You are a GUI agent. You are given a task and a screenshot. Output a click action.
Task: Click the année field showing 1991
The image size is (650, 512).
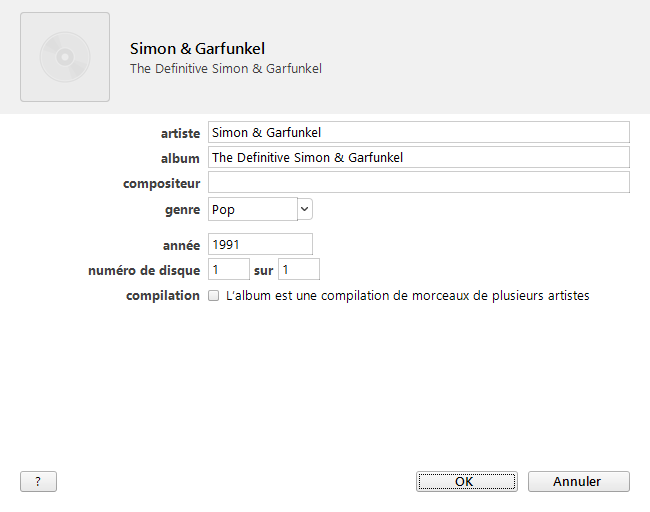click(260, 244)
